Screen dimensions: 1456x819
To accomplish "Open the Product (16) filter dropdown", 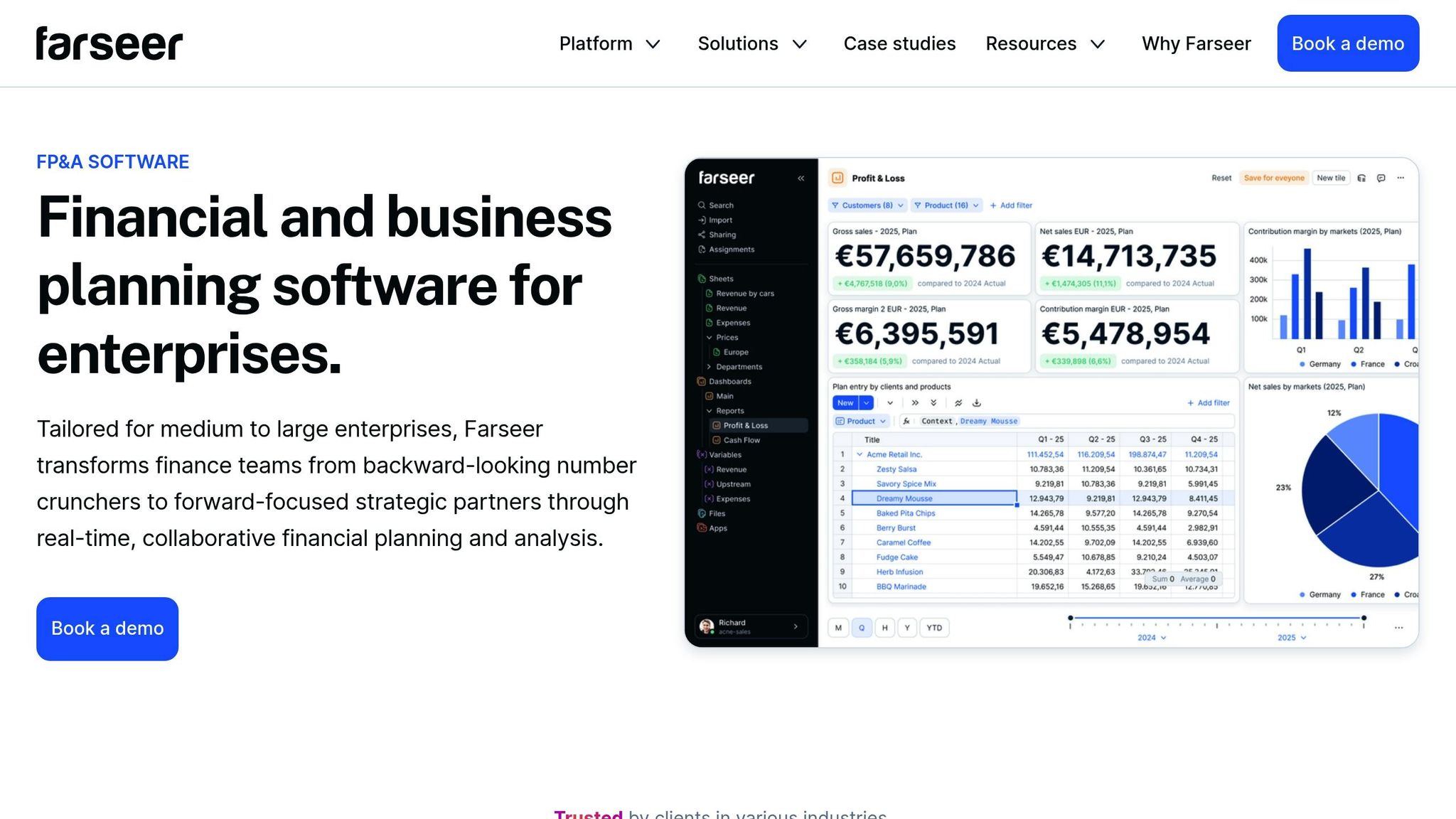I will [x=946, y=205].
